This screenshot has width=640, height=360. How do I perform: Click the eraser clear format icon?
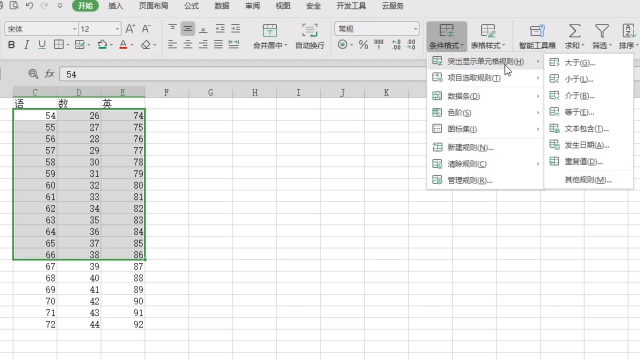click(x=146, y=45)
